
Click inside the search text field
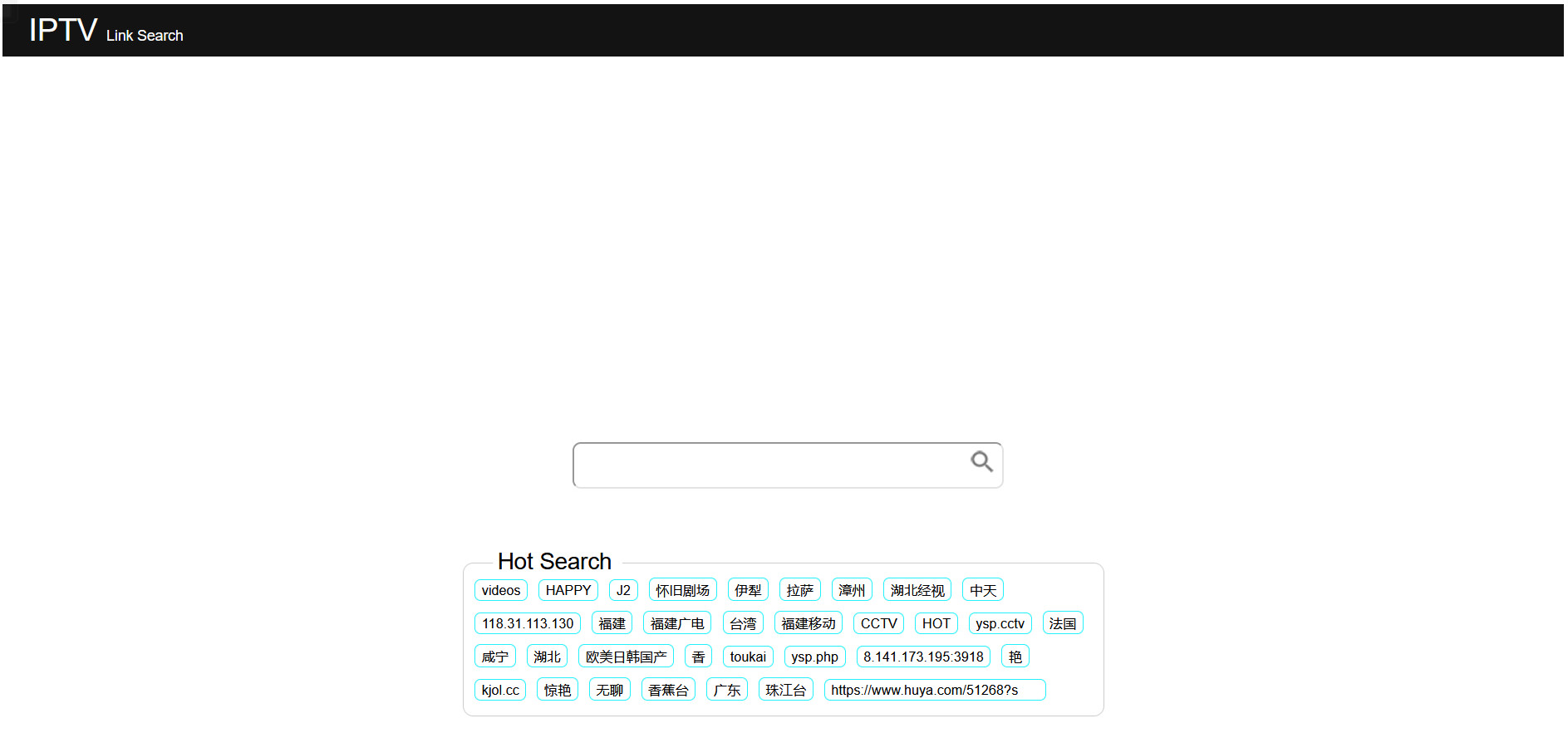[x=769, y=465]
